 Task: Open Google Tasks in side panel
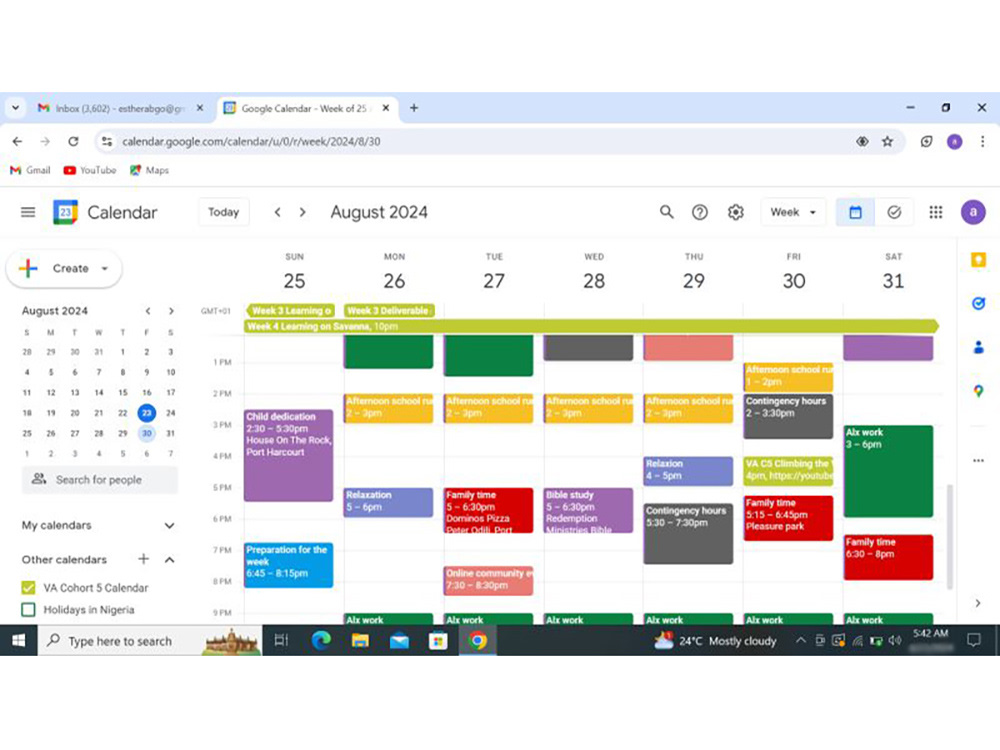(x=978, y=304)
